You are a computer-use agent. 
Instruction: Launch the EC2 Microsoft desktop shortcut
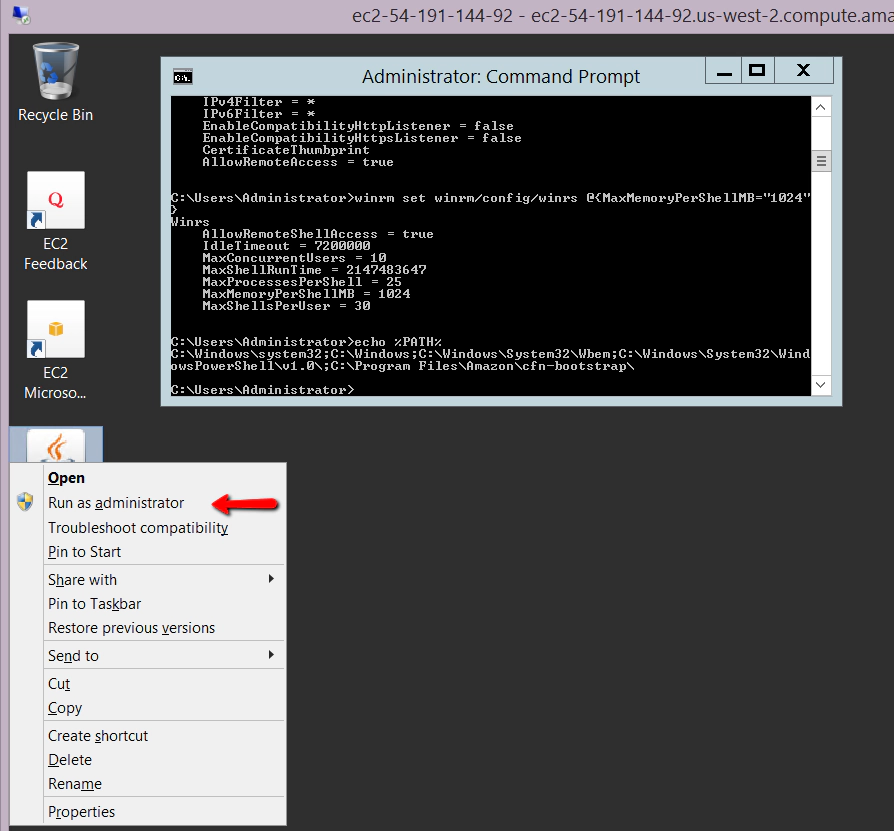click(x=55, y=328)
